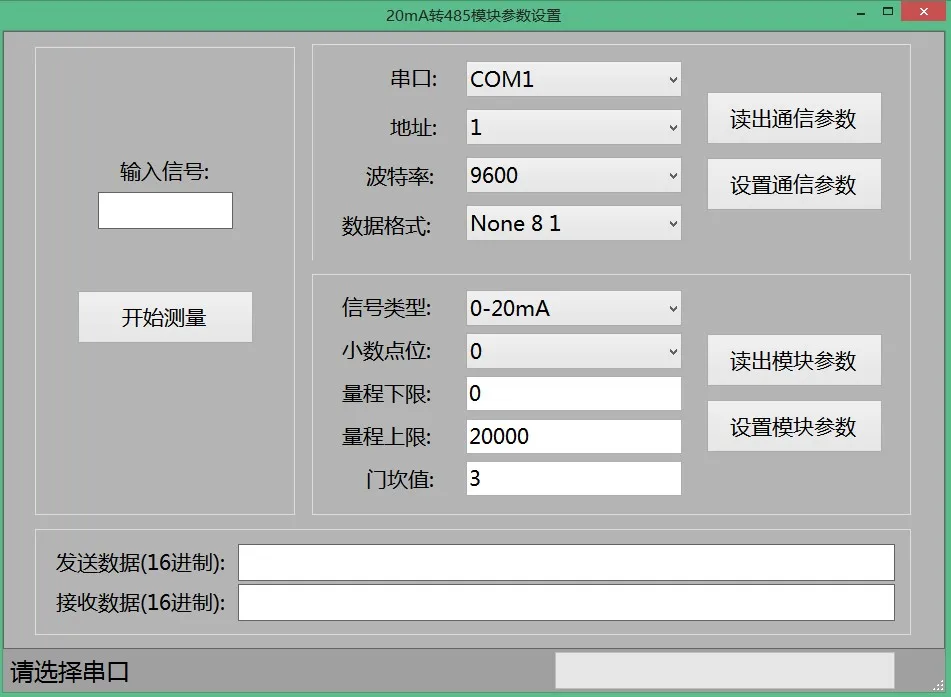This screenshot has width=951, height=697.
Task: Start measurement with 开始测量 button
Action: pos(165,317)
